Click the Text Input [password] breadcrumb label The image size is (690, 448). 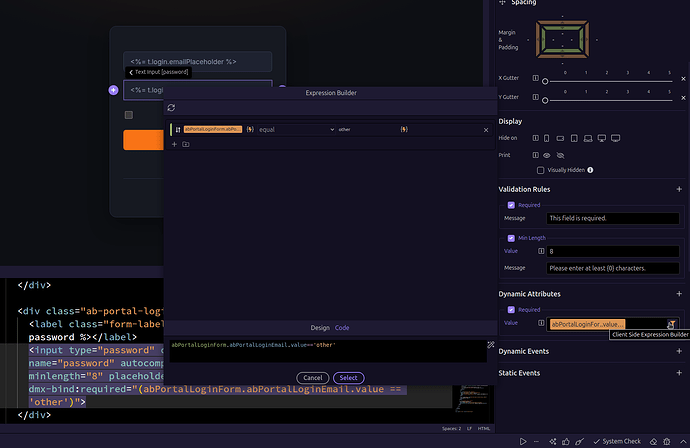(161, 72)
